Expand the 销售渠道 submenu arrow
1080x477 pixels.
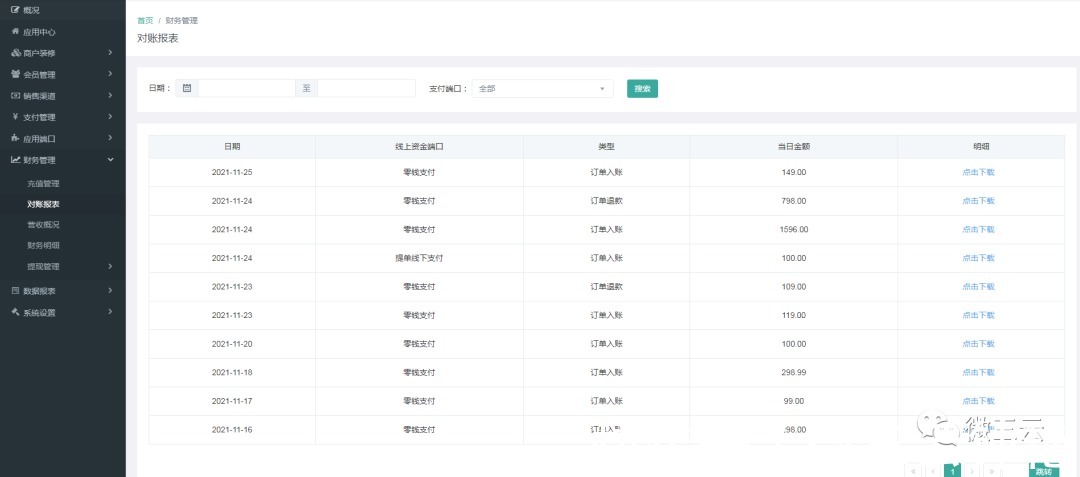point(110,96)
